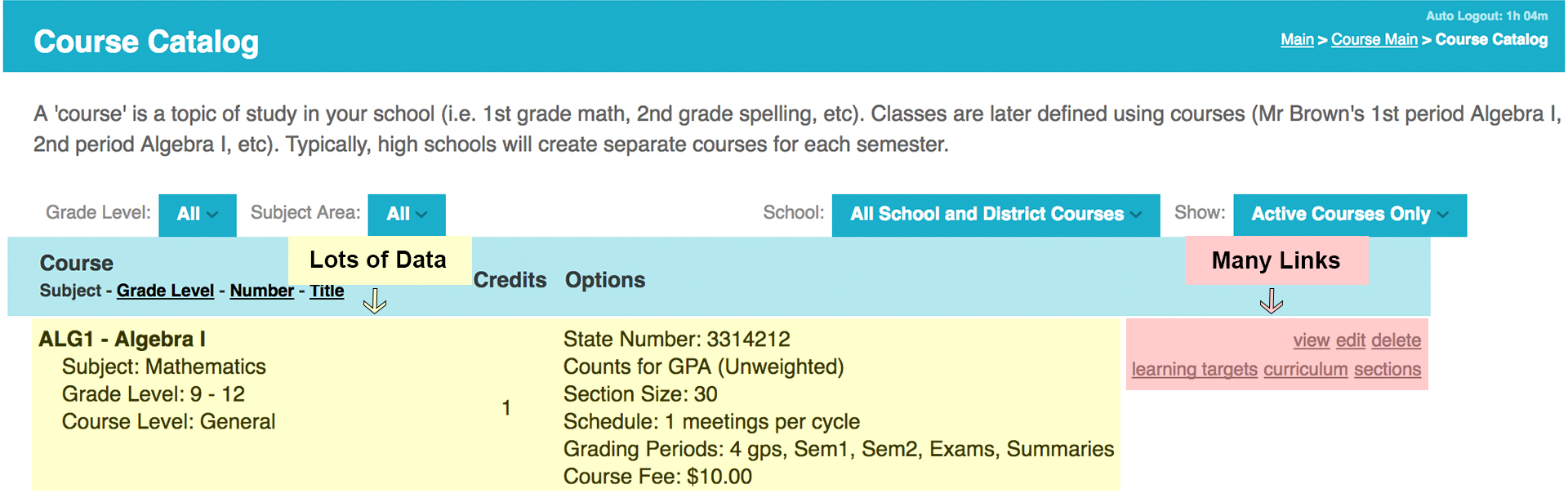Go to the Course Main breadcrumb link
The width and height of the screenshot is (1568, 502).
[x=1374, y=39]
